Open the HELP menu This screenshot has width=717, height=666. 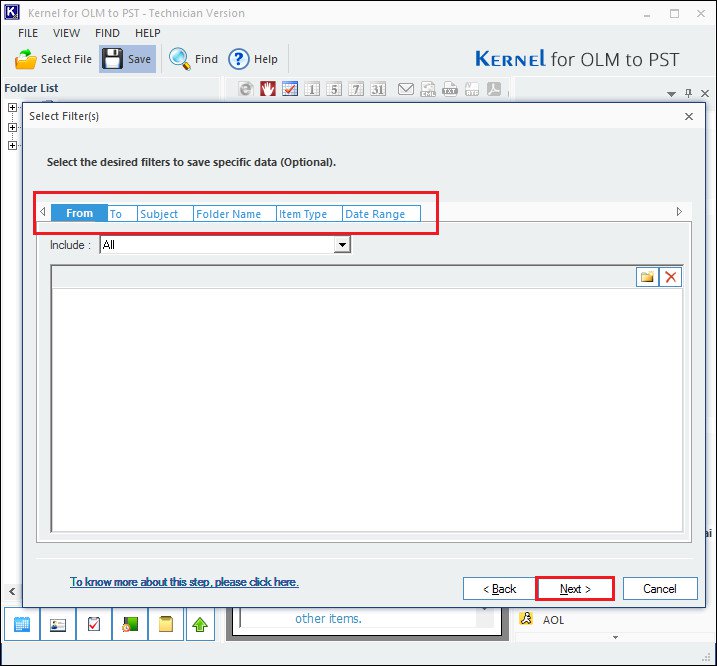point(148,33)
